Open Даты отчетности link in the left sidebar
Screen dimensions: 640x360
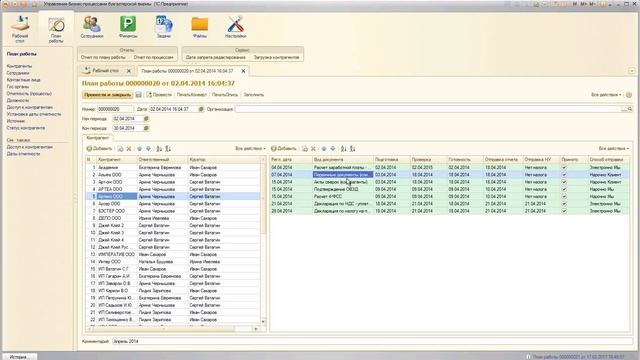coord(23,154)
